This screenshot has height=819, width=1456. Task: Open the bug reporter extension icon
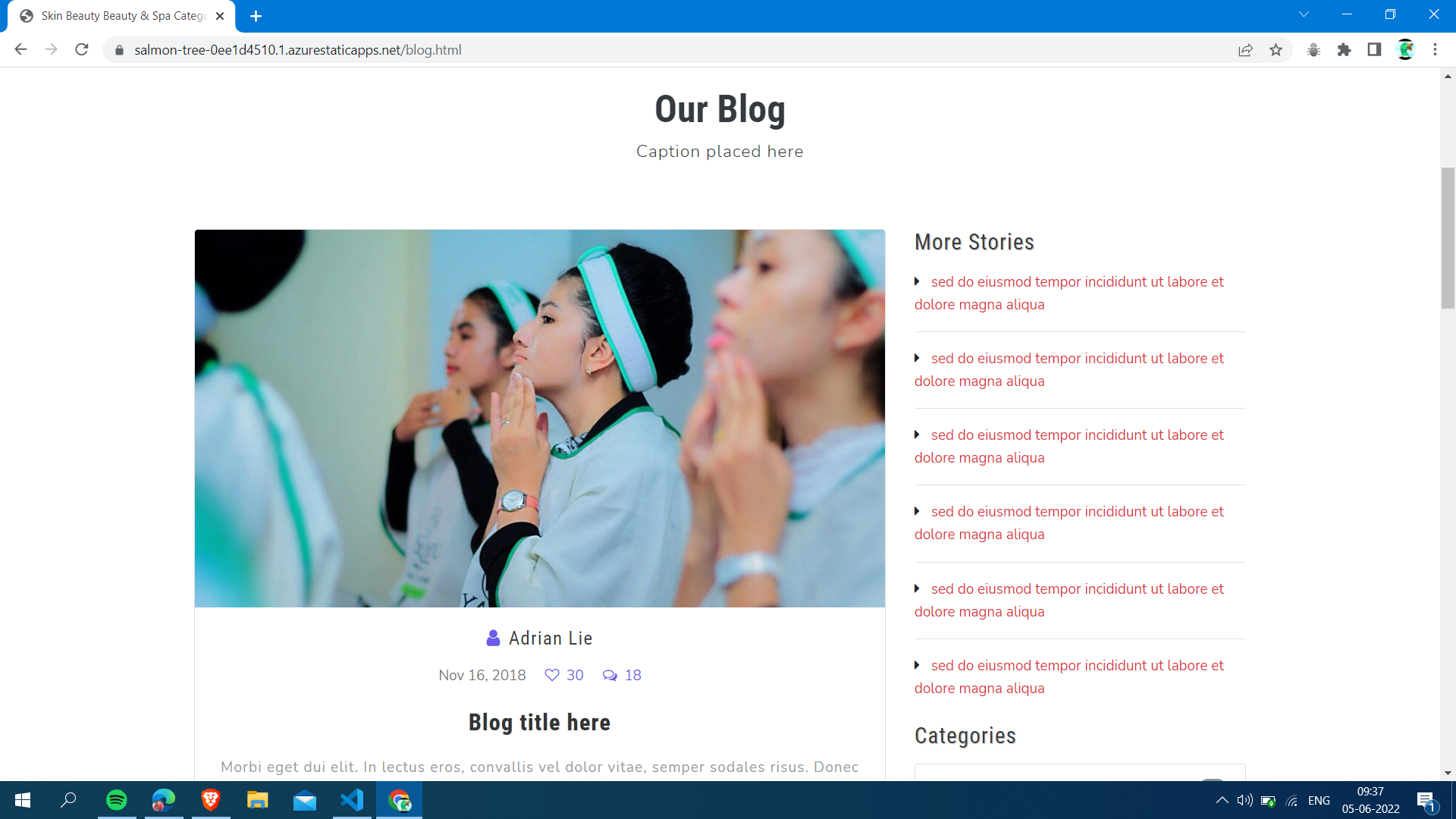1314,49
